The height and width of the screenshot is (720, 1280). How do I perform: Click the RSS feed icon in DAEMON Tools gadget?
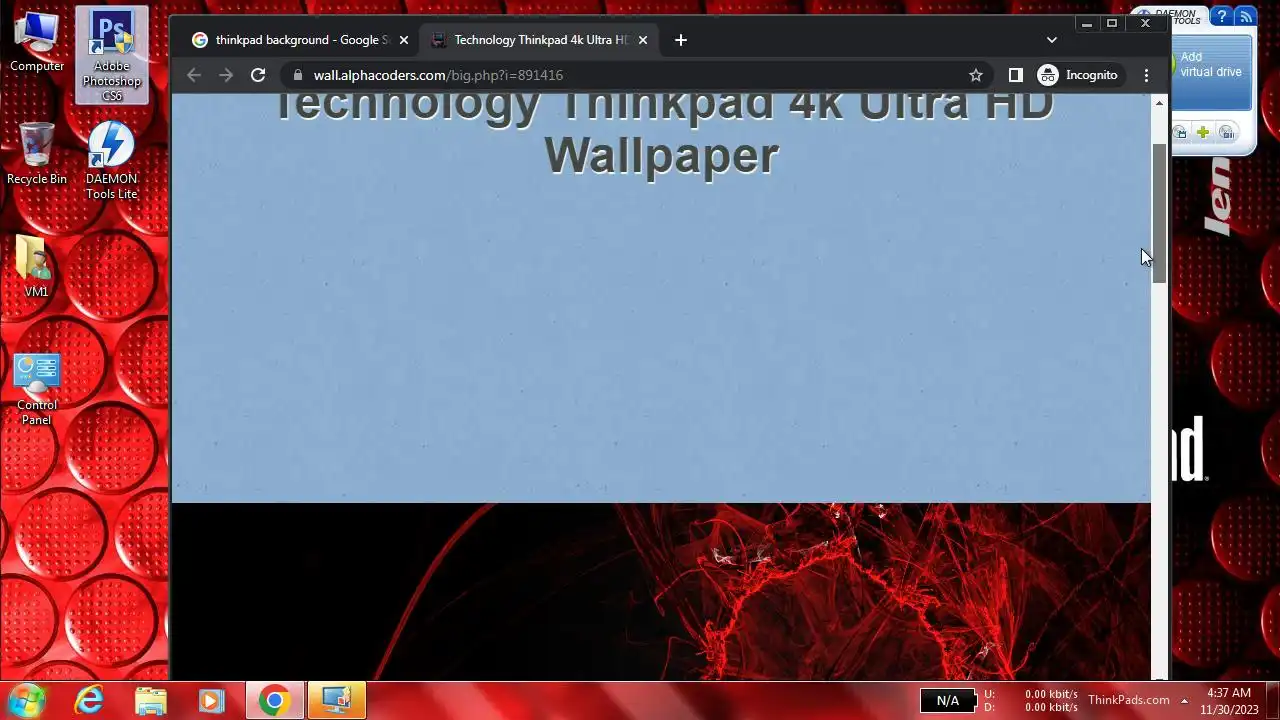[1245, 17]
